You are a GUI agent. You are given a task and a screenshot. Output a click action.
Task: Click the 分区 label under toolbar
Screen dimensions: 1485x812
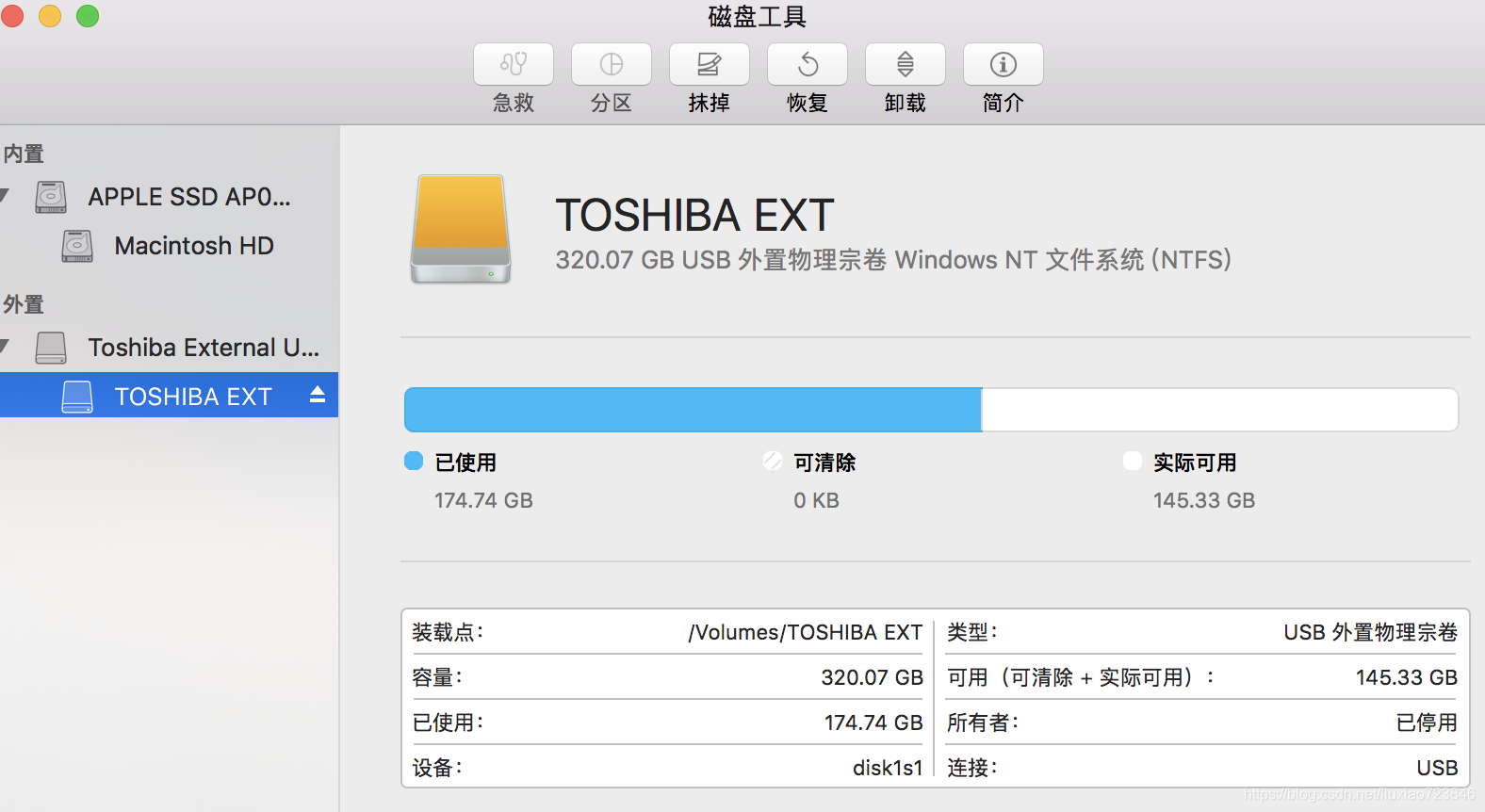(612, 103)
